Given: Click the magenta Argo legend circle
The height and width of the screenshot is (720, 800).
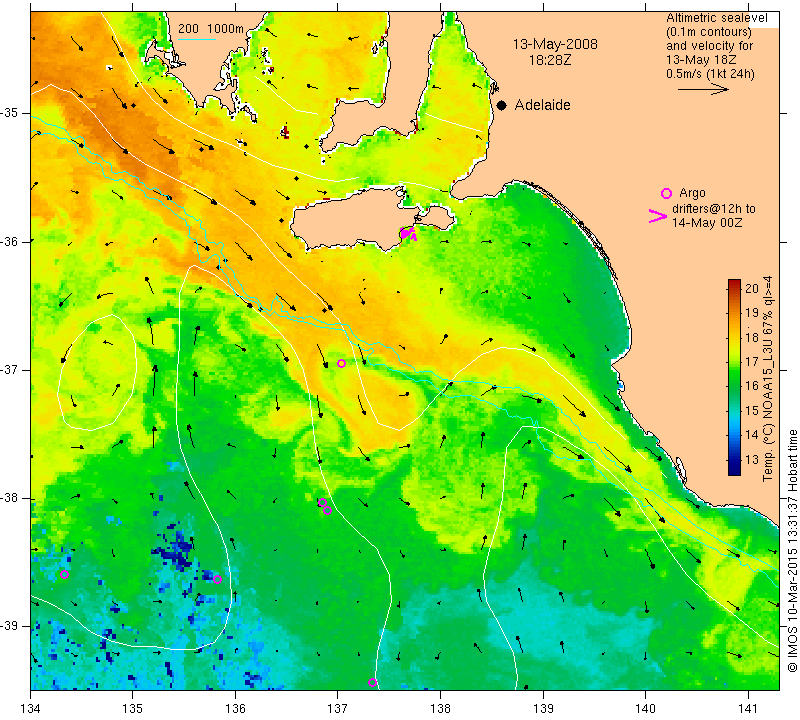Looking at the screenshot, I should click(x=666, y=193).
